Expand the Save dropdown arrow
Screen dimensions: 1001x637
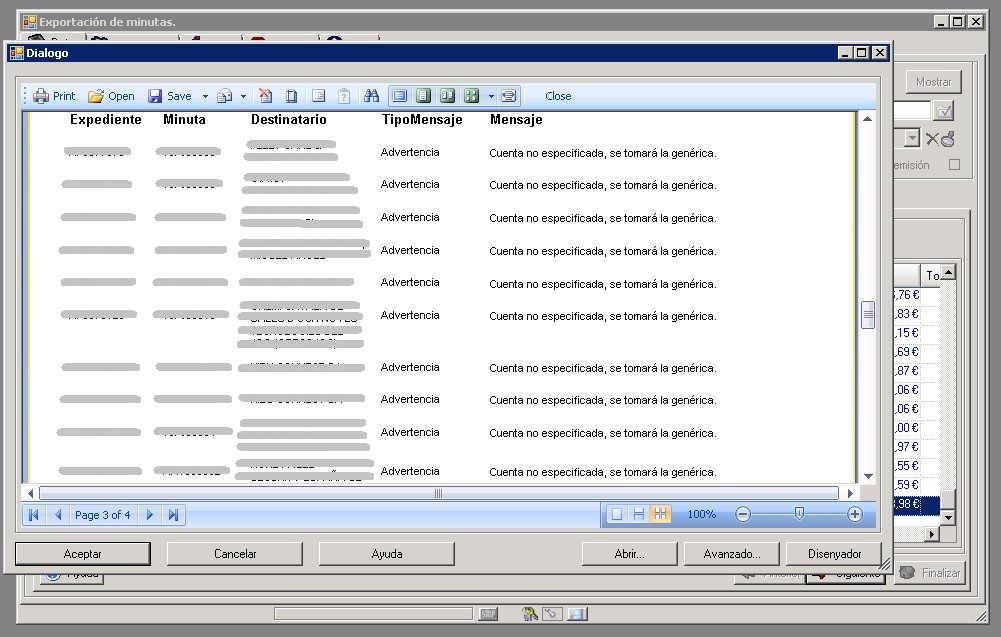point(205,97)
